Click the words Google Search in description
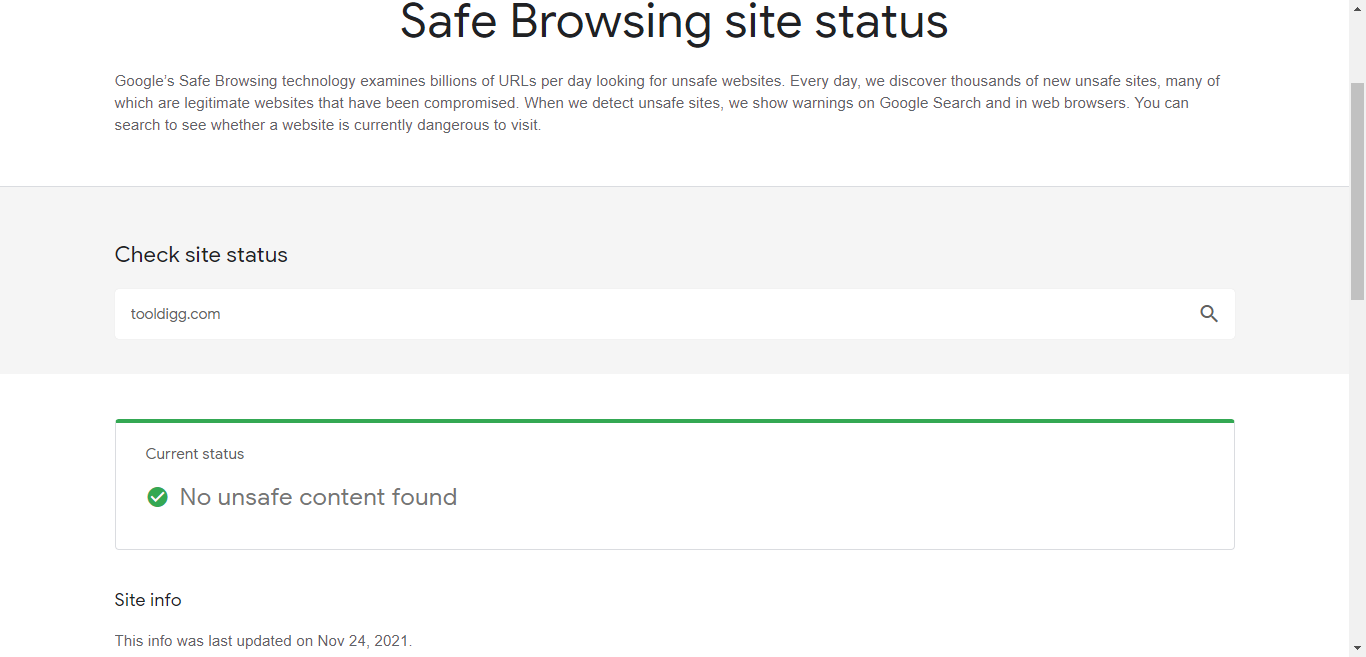Viewport: 1366px width, 657px height. coord(930,103)
